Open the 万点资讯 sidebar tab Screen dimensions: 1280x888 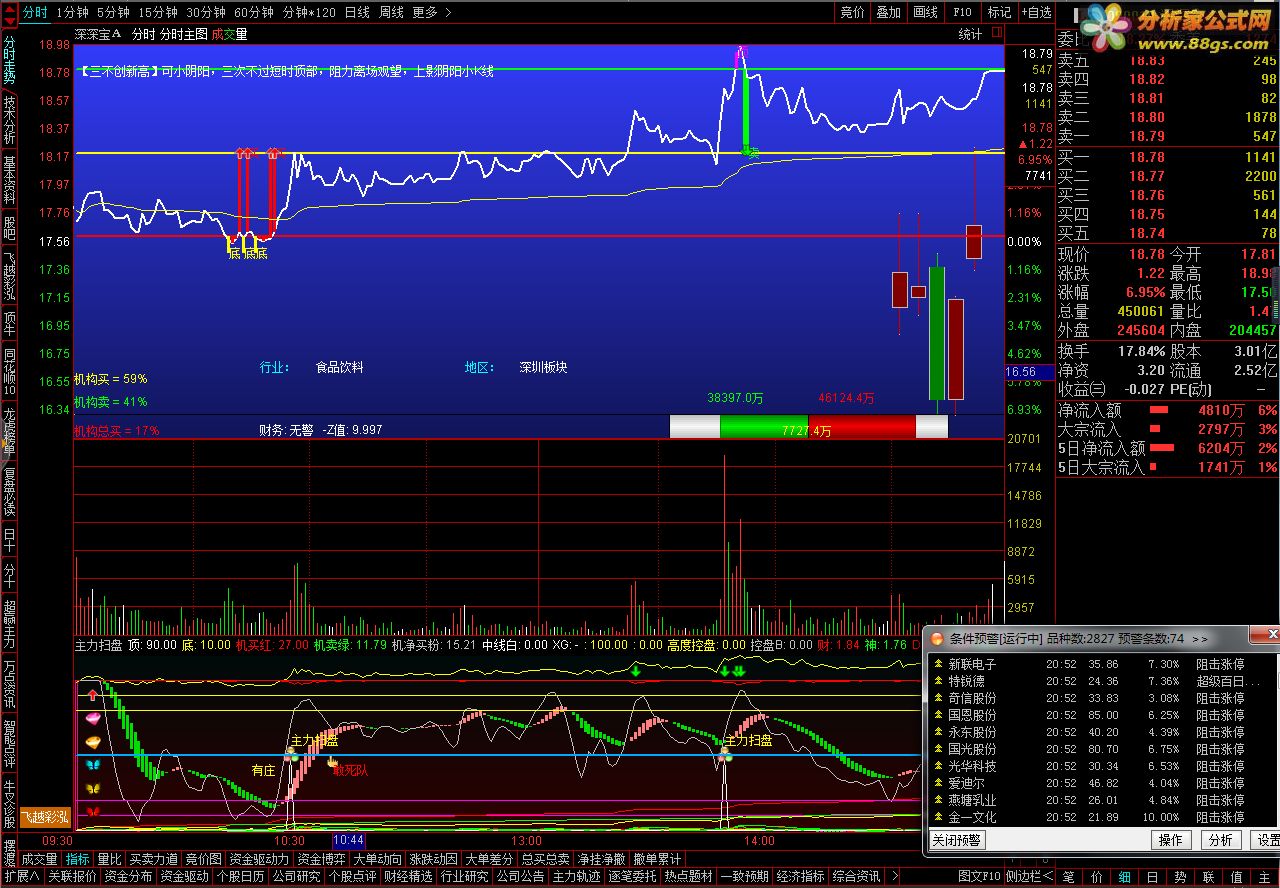click(x=9, y=685)
